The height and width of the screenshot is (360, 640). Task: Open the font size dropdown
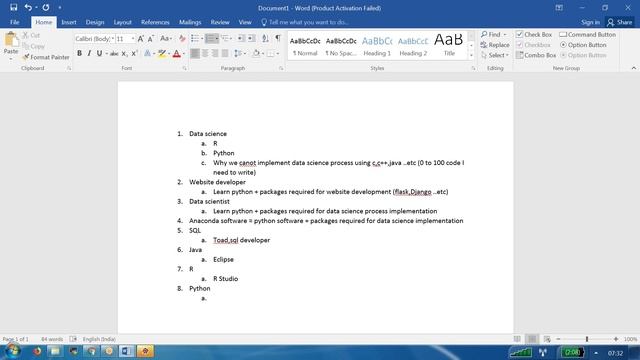(x=133, y=39)
